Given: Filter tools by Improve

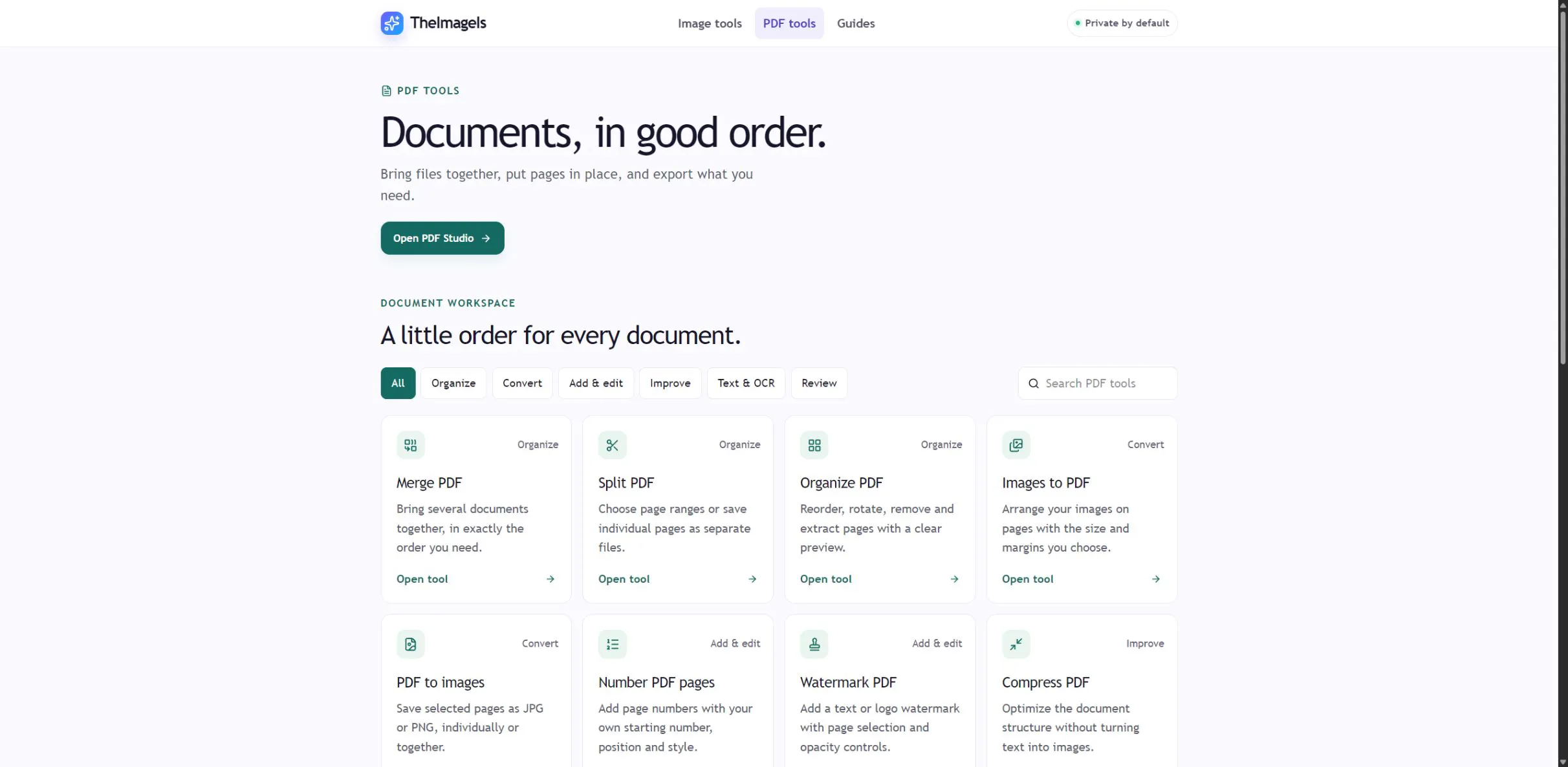Looking at the screenshot, I should tap(670, 383).
